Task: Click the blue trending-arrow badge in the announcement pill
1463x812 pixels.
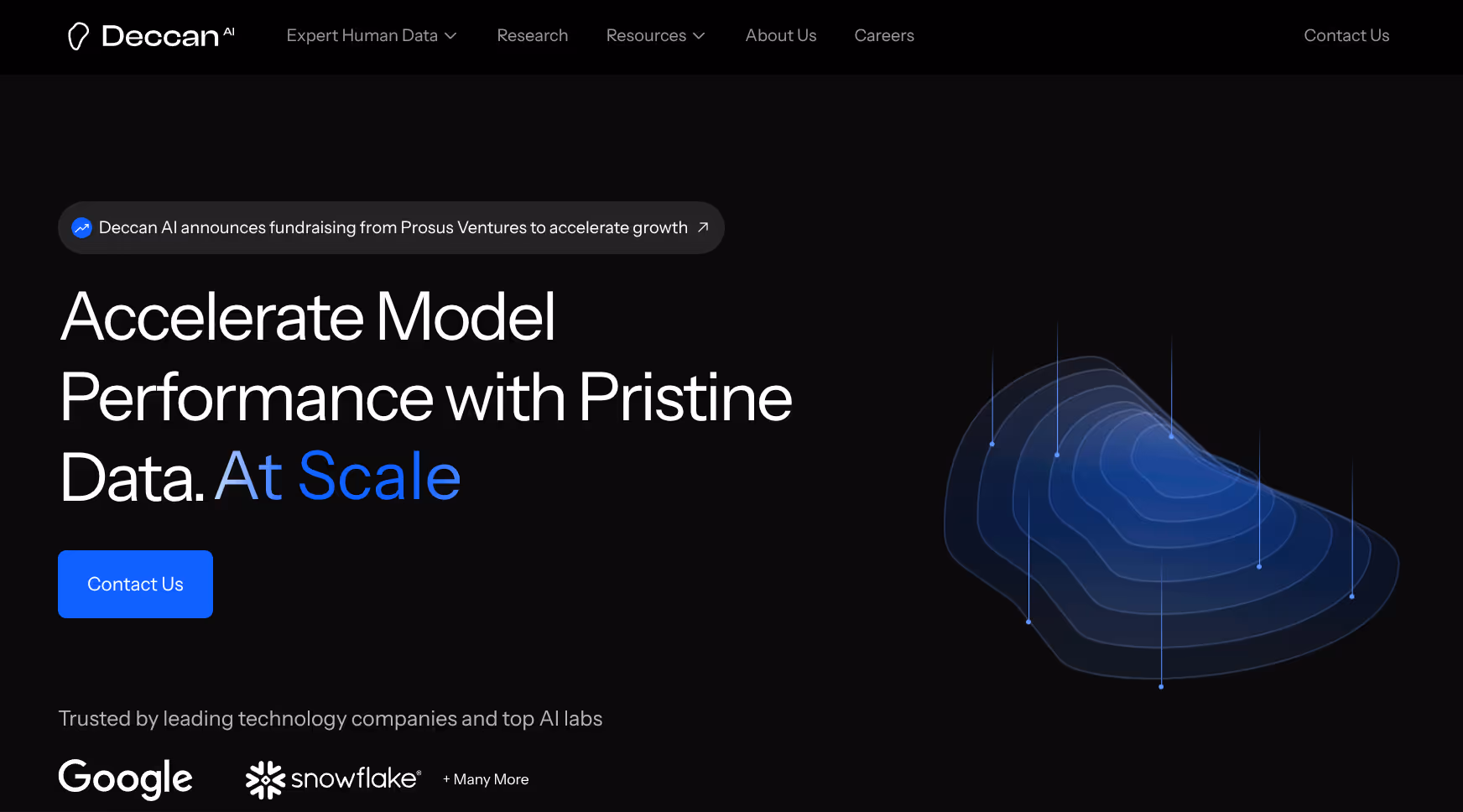Action: tap(82, 227)
